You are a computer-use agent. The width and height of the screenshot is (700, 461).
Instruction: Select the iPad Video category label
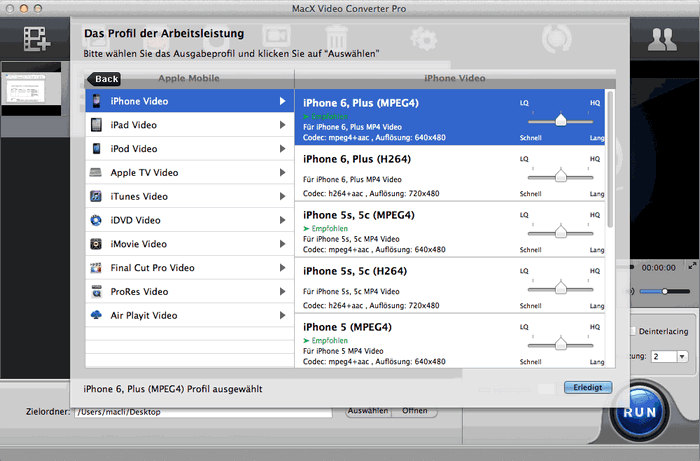coord(133,125)
